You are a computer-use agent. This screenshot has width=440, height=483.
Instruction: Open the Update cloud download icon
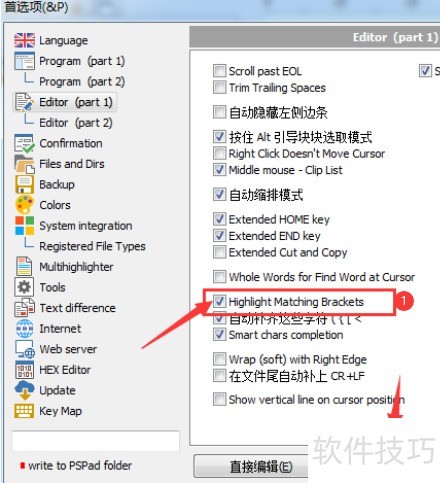[24, 390]
